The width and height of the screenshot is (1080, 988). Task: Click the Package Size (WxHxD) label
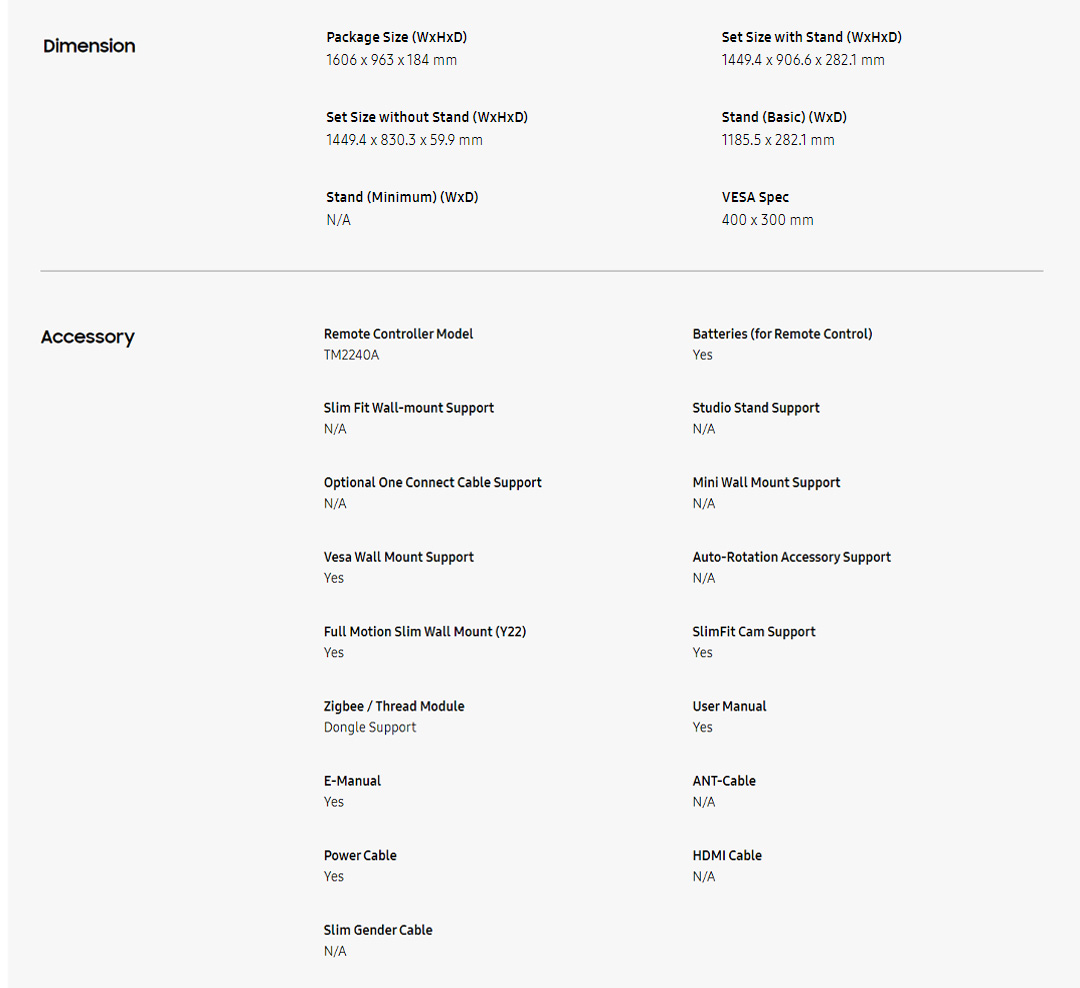coord(396,37)
